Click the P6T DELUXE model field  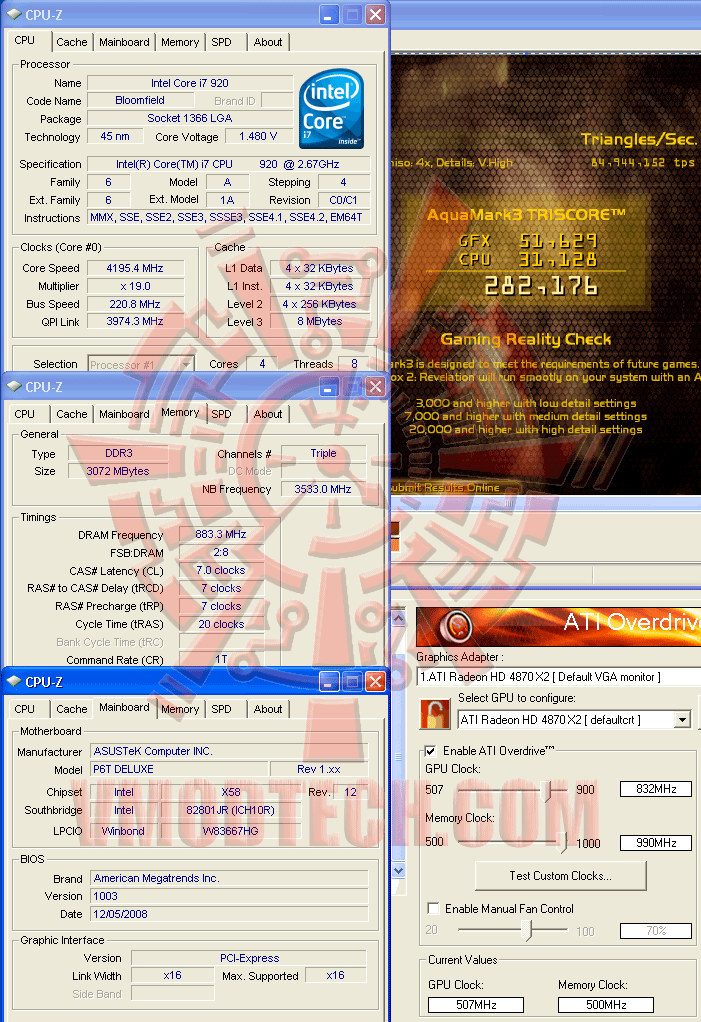pyautogui.click(x=179, y=769)
